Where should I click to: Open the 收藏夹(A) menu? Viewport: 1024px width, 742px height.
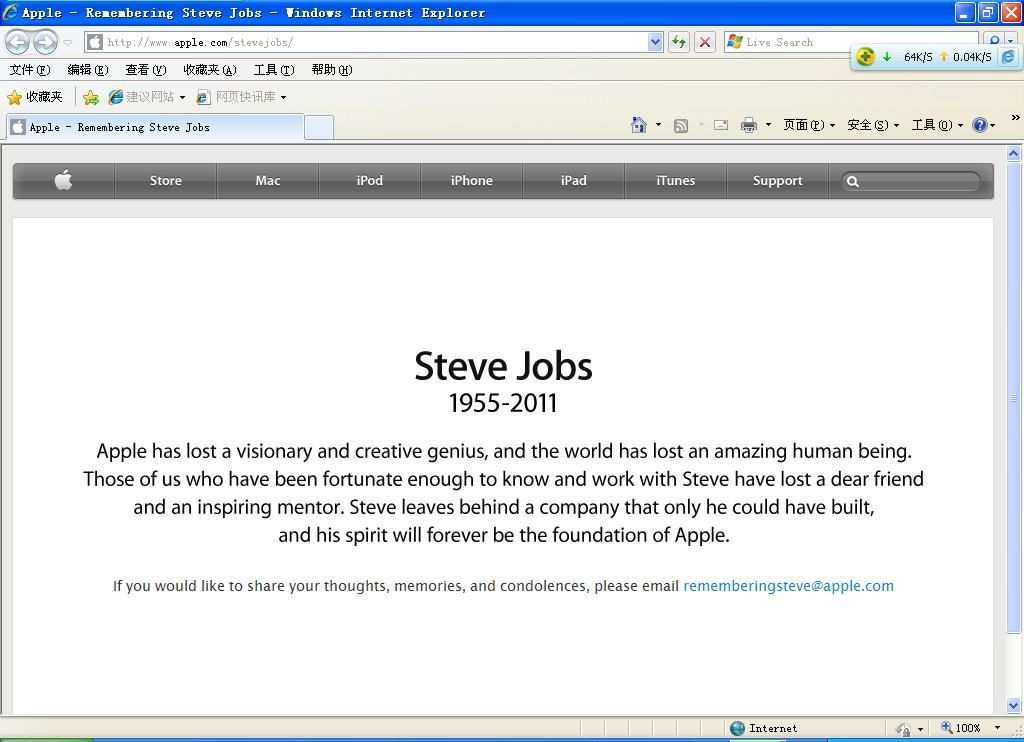click(210, 69)
